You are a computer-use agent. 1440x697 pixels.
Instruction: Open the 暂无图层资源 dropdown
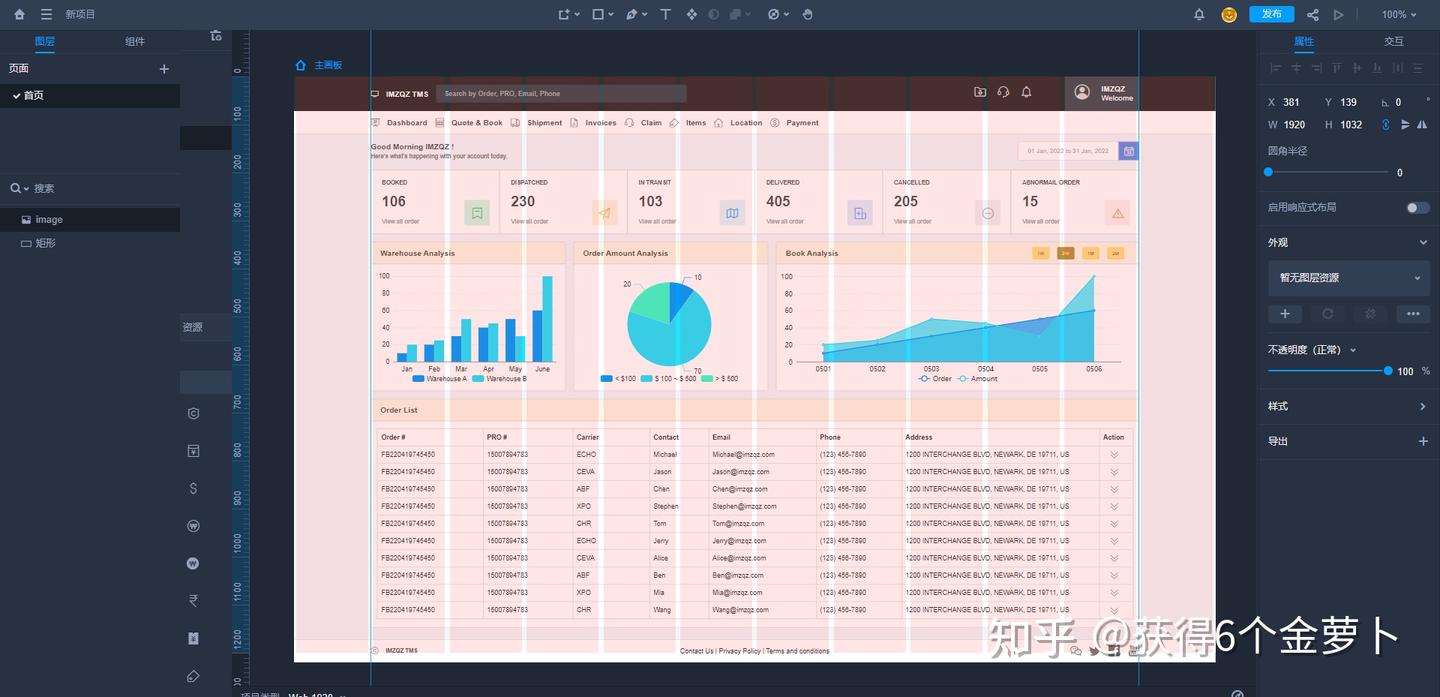pos(1349,278)
